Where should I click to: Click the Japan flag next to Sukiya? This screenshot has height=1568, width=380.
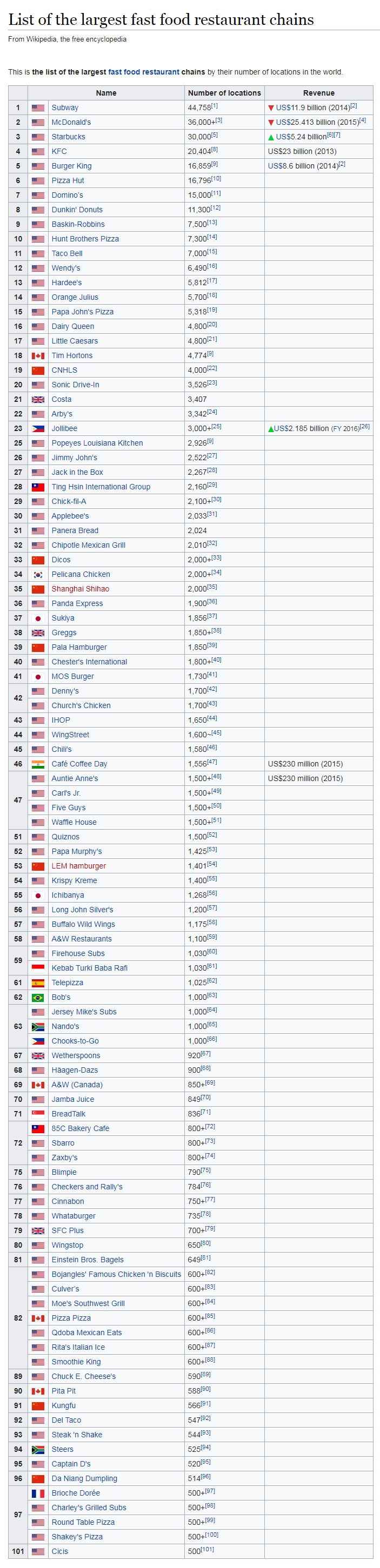point(38,618)
